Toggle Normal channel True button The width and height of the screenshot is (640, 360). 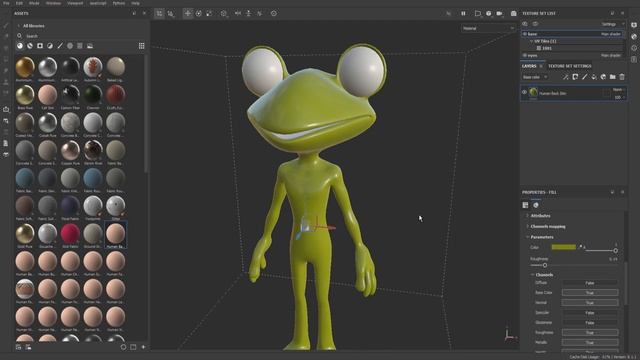pyautogui.click(x=590, y=303)
